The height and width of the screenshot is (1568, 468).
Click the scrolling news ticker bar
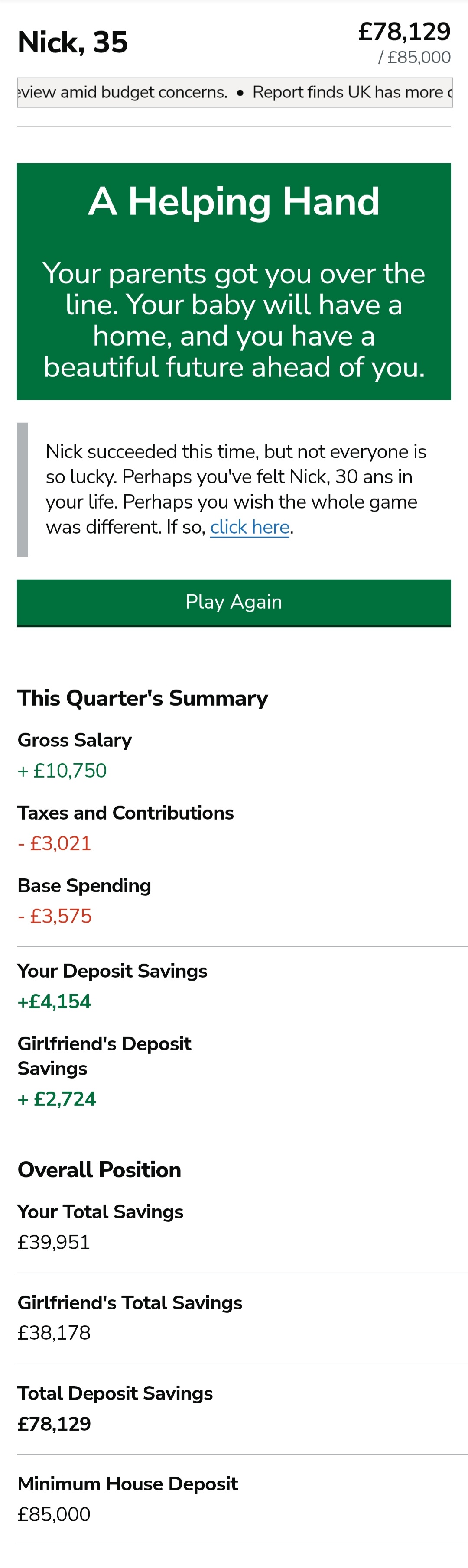point(234,93)
